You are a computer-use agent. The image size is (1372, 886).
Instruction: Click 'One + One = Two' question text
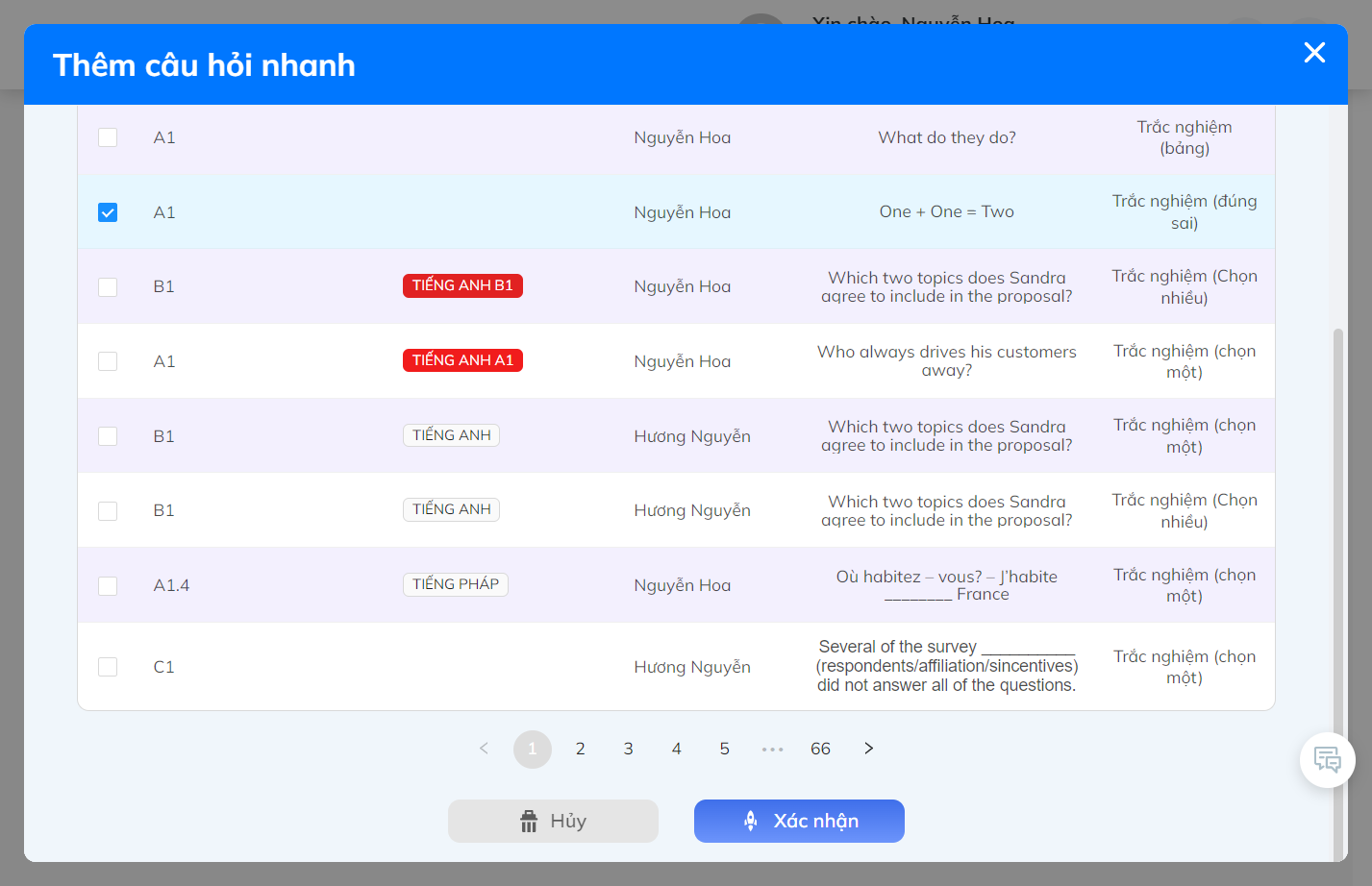coord(947,211)
